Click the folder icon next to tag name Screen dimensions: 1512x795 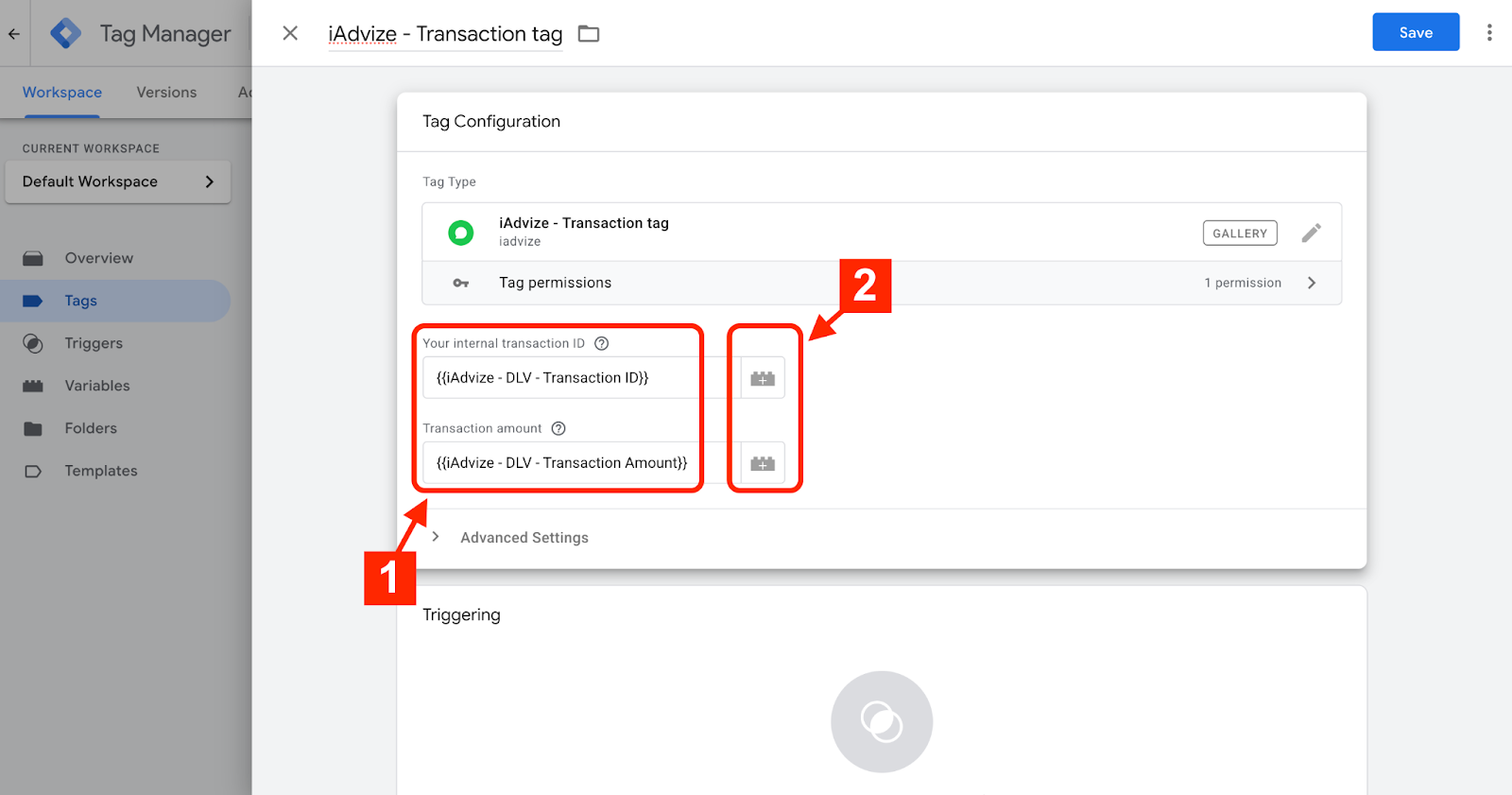coord(589,34)
